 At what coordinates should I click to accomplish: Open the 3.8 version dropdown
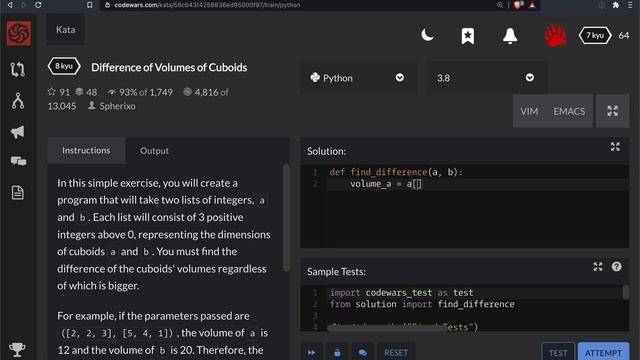click(x=486, y=78)
